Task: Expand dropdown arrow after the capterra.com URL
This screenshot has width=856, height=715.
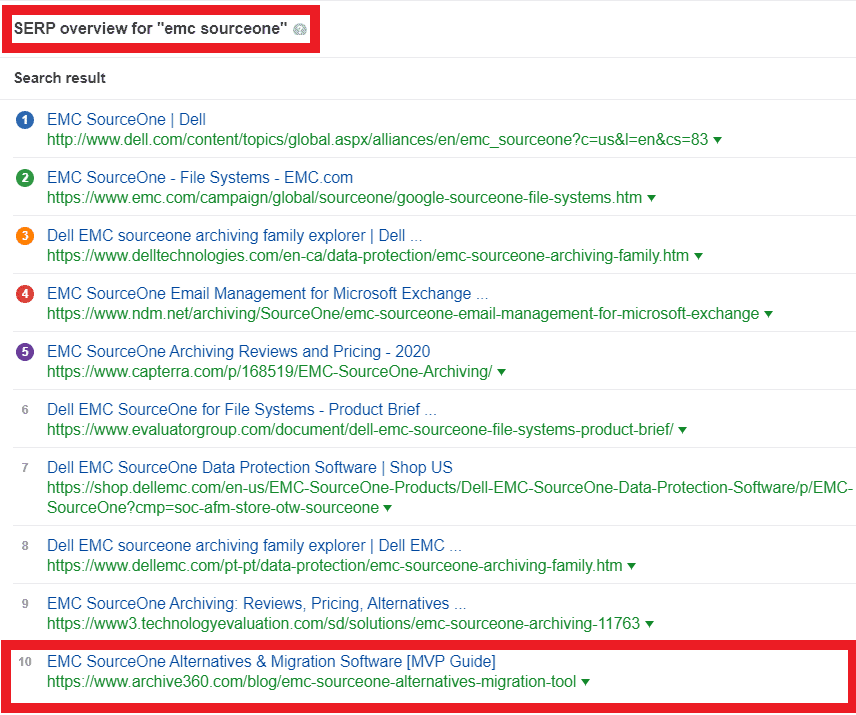Action: pos(501,372)
